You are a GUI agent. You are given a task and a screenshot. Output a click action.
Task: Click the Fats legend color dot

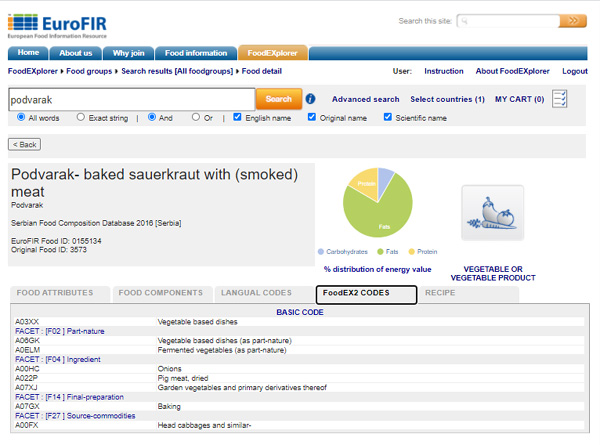380,251
